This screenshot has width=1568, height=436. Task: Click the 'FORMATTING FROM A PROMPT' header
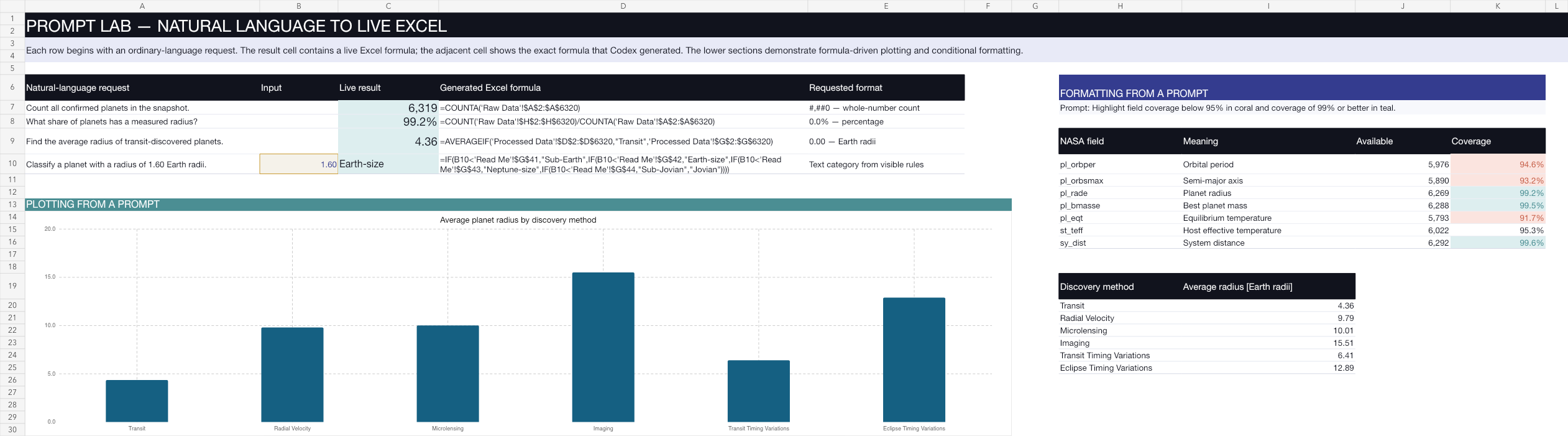[x=1302, y=88]
